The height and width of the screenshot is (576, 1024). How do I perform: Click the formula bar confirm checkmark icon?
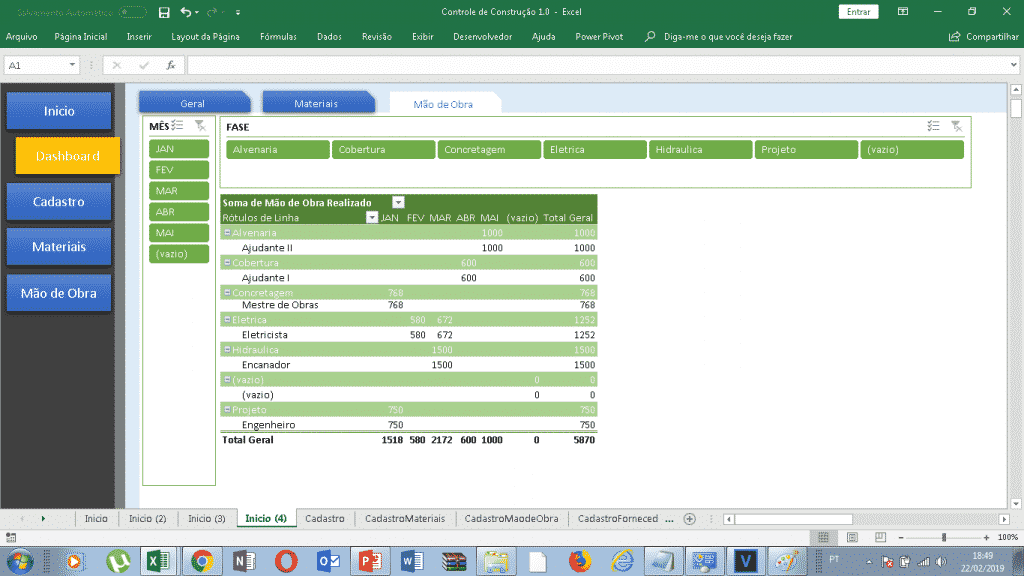pyautogui.click(x=144, y=65)
